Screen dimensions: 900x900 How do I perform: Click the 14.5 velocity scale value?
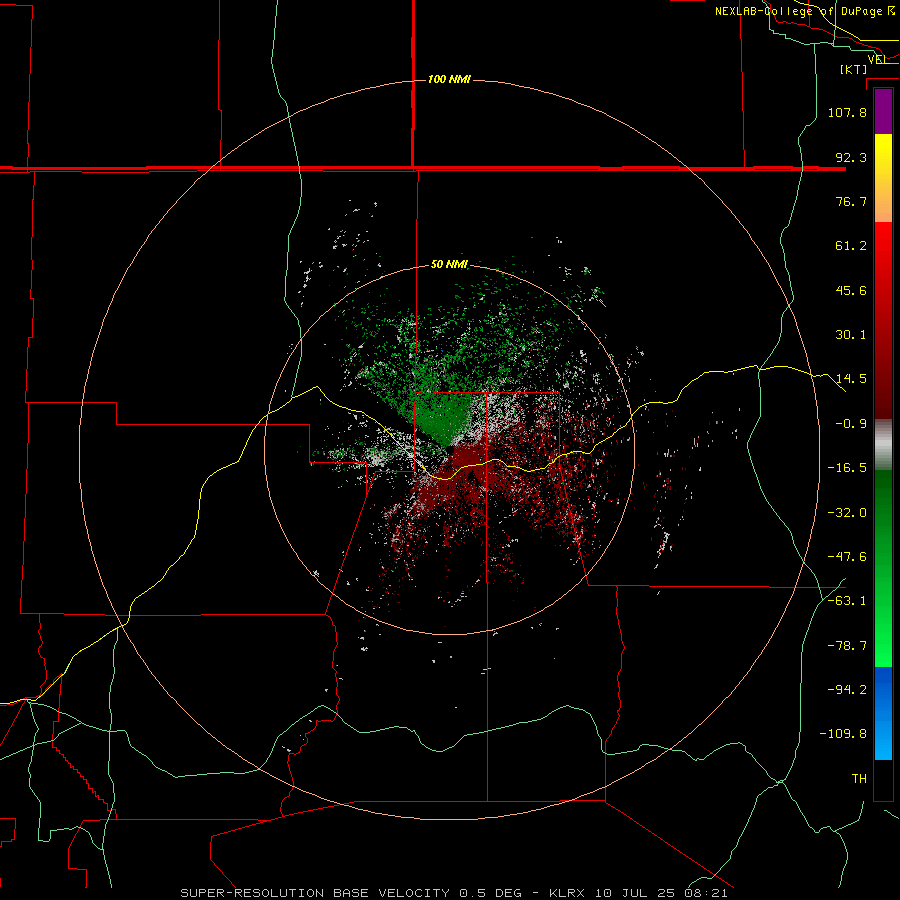[851, 379]
